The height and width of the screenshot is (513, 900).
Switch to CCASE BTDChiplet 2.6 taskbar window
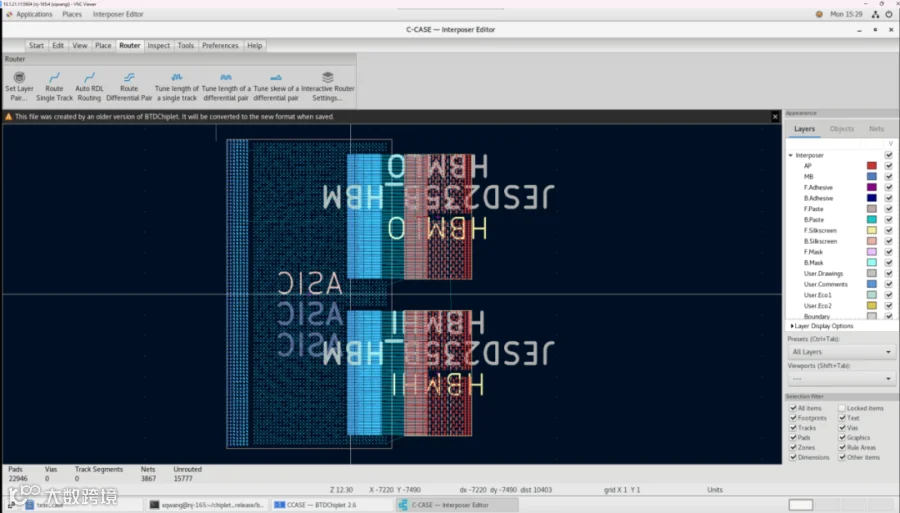point(330,505)
